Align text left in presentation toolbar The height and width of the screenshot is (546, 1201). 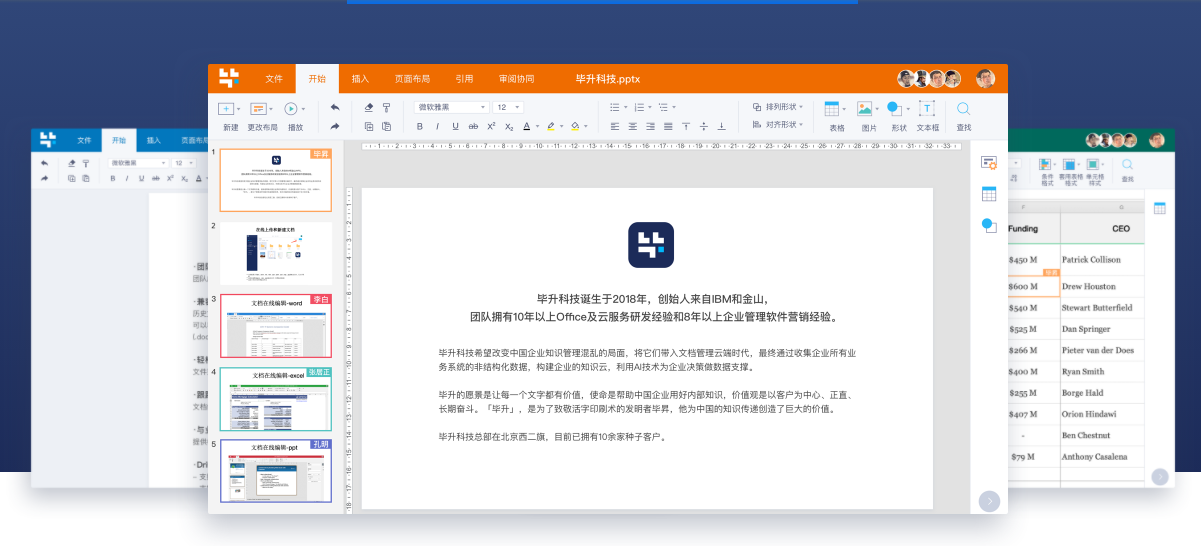pyautogui.click(x=615, y=126)
